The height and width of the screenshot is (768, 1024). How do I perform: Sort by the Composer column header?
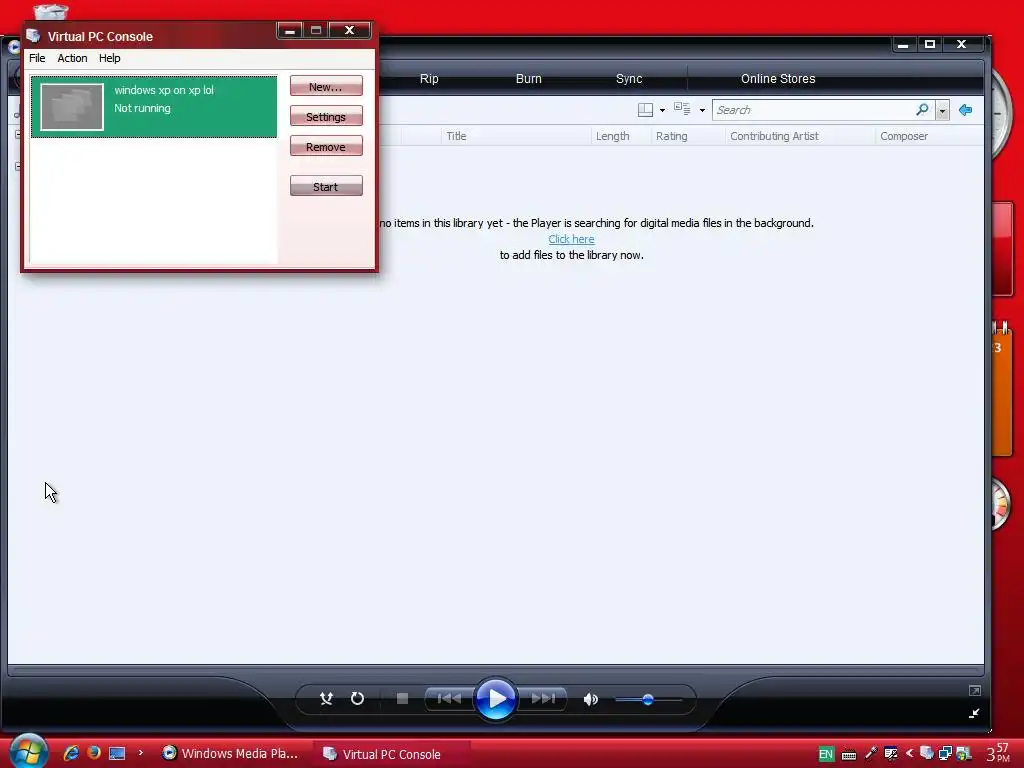(904, 136)
